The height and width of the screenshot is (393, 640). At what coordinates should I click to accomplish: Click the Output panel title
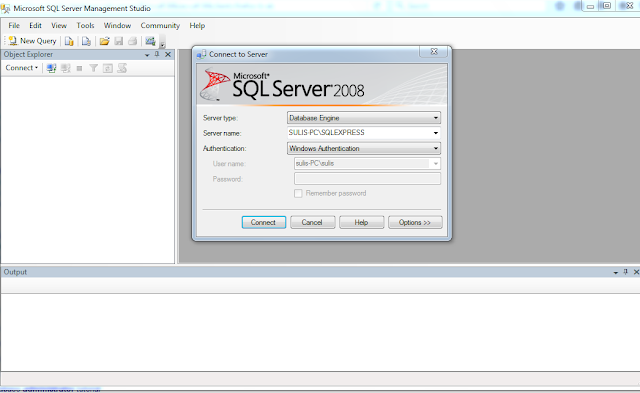pyautogui.click(x=15, y=272)
